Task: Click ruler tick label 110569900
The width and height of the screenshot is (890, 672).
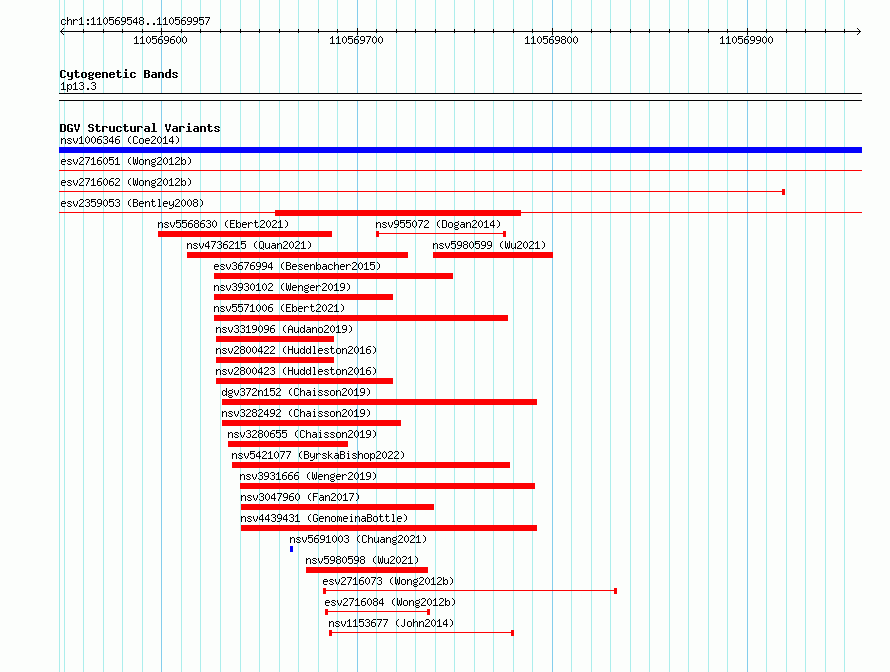Action: click(746, 40)
